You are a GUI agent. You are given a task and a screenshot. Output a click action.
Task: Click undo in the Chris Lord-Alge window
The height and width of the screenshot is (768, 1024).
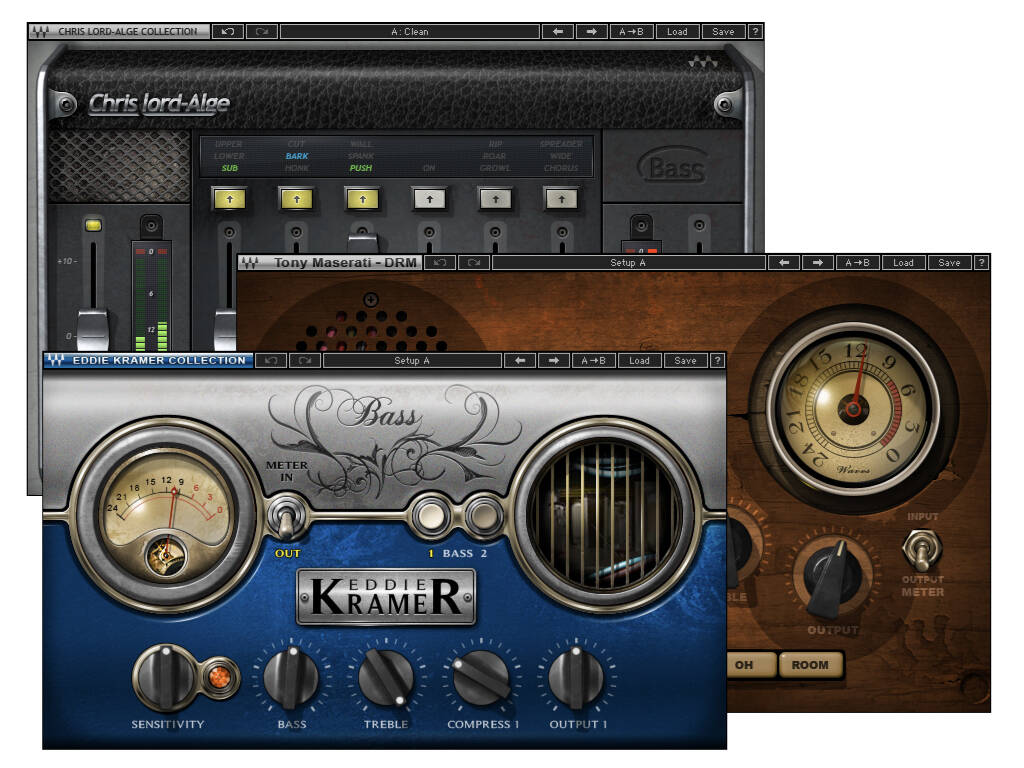click(227, 31)
